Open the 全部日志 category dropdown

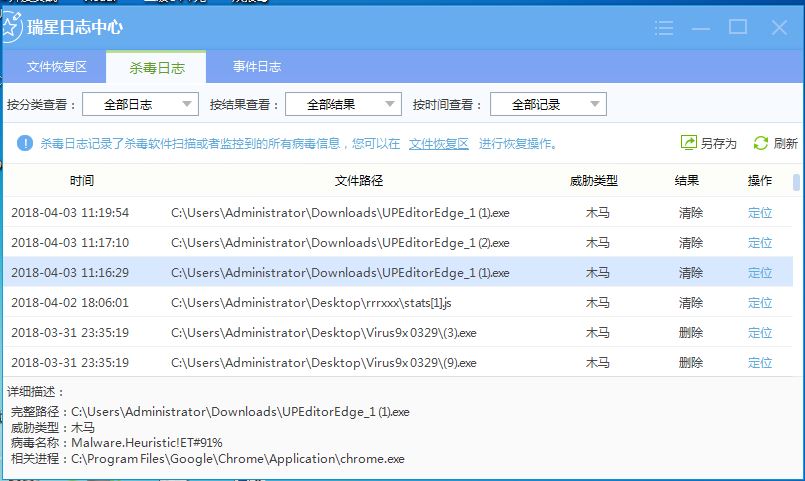140,104
